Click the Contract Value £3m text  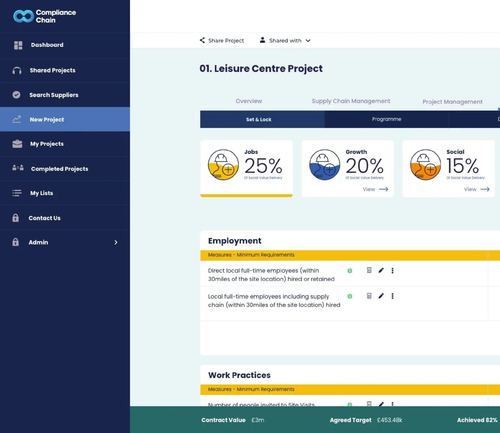click(233, 420)
